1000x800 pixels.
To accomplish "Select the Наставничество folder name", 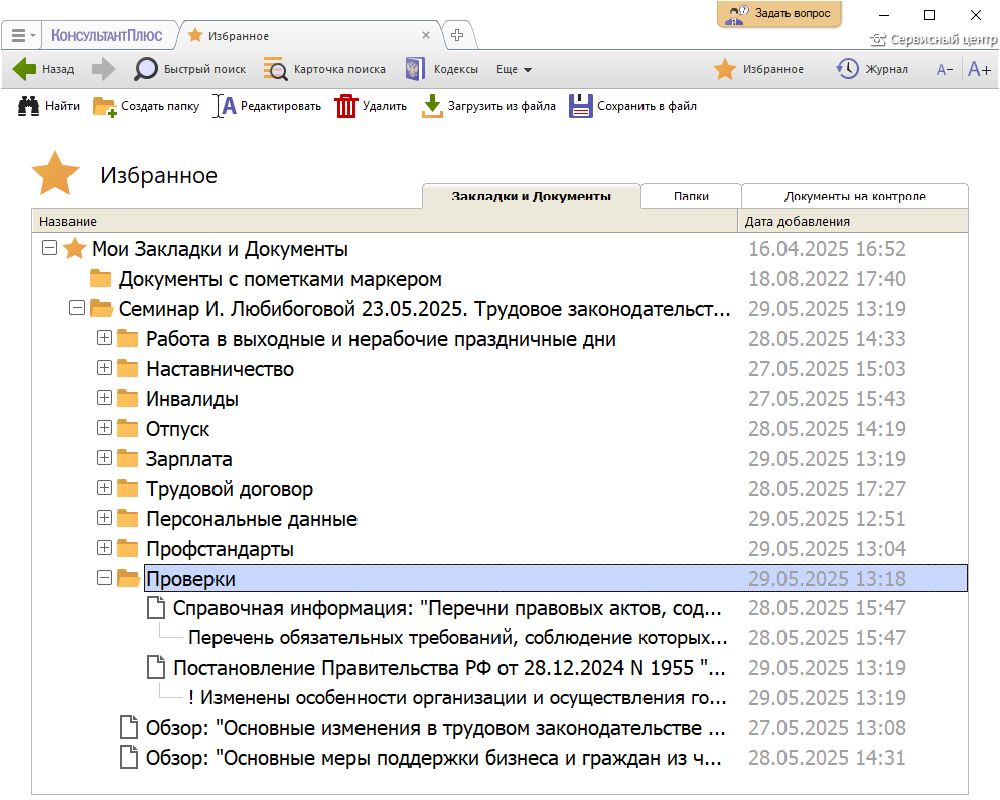I will click(220, 369).
